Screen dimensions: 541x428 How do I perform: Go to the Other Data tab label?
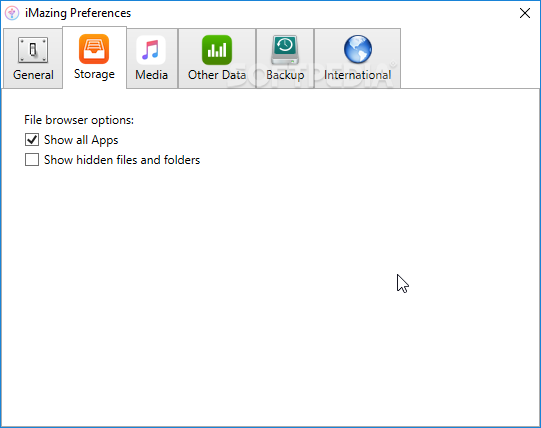[217, 75]
